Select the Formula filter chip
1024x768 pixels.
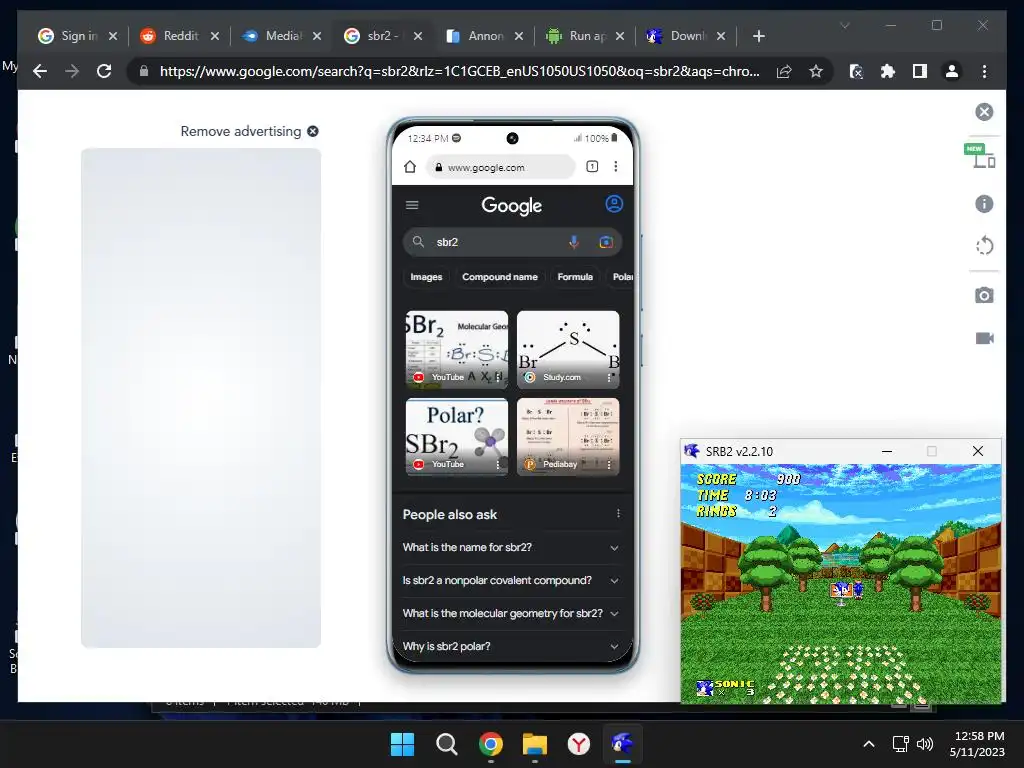(x=575, y=277)
